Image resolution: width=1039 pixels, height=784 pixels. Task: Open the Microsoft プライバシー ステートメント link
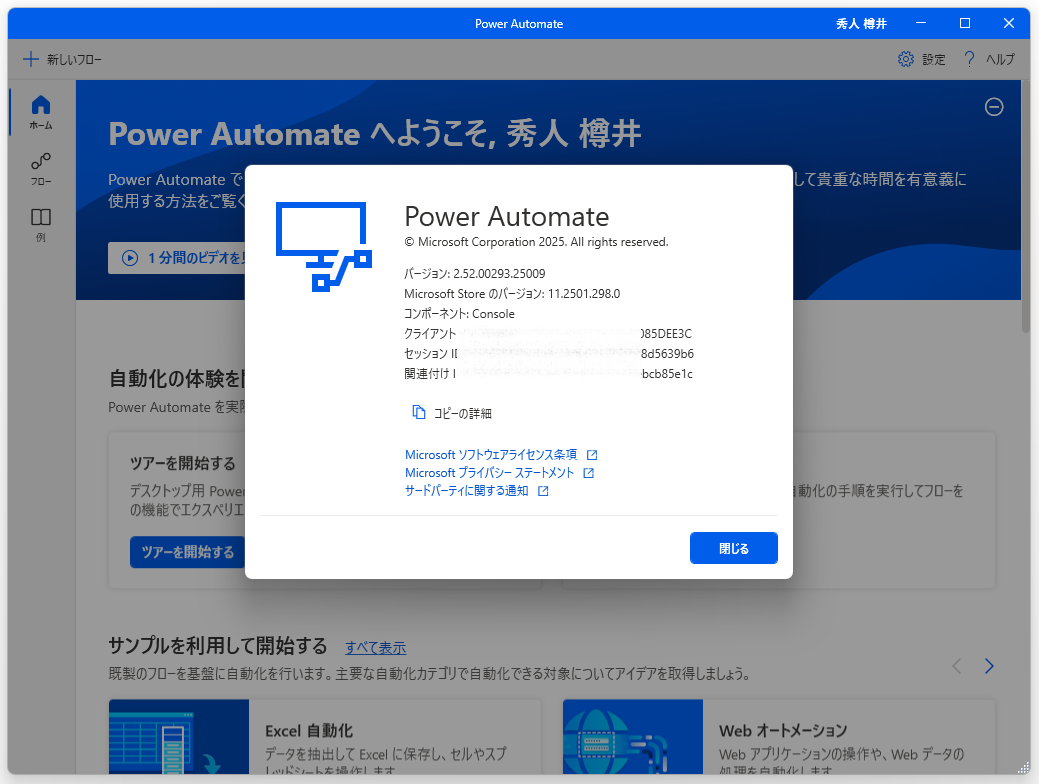pos(486,472)
